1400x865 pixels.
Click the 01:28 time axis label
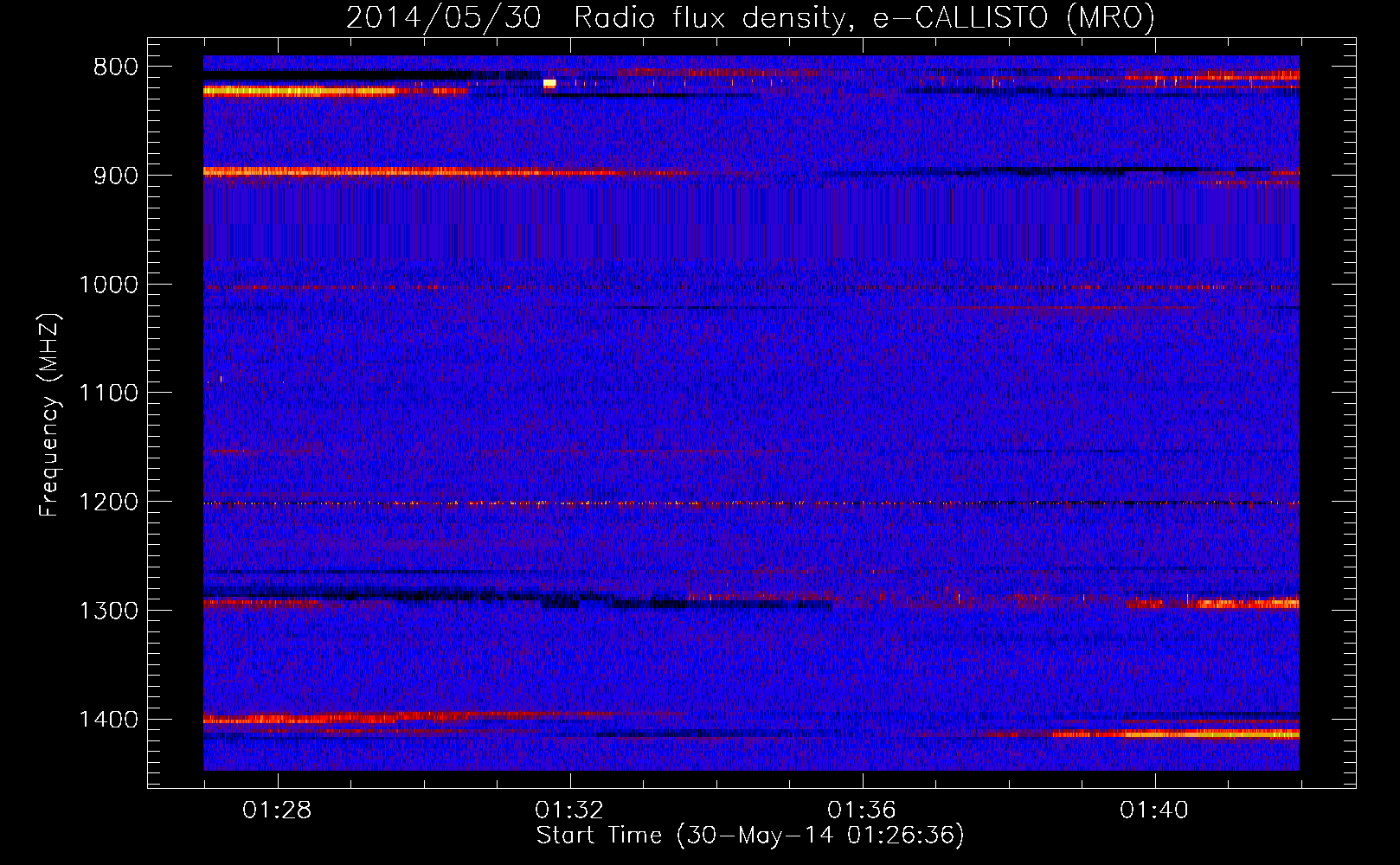277,811
